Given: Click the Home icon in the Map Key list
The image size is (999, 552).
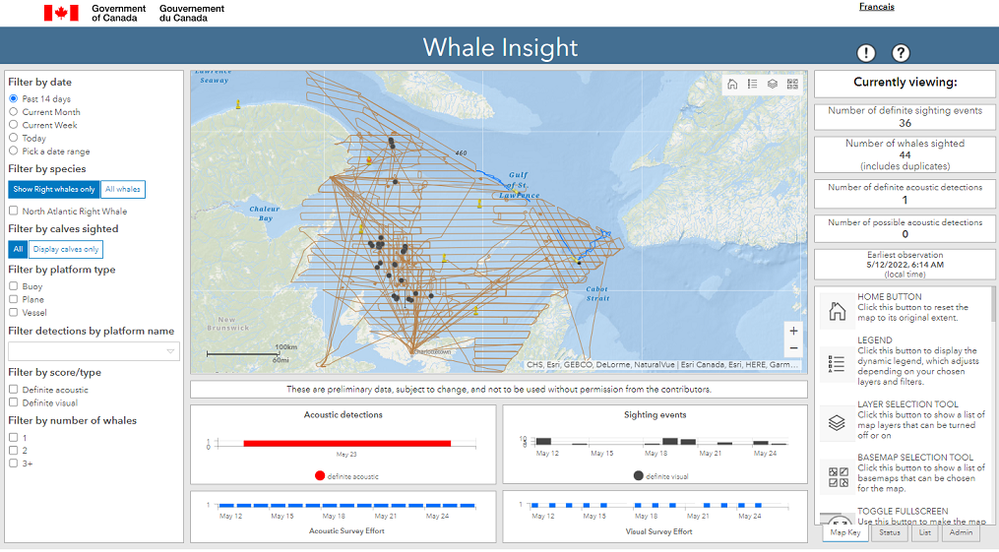Looking at the screenshot, I should [837, 311].
